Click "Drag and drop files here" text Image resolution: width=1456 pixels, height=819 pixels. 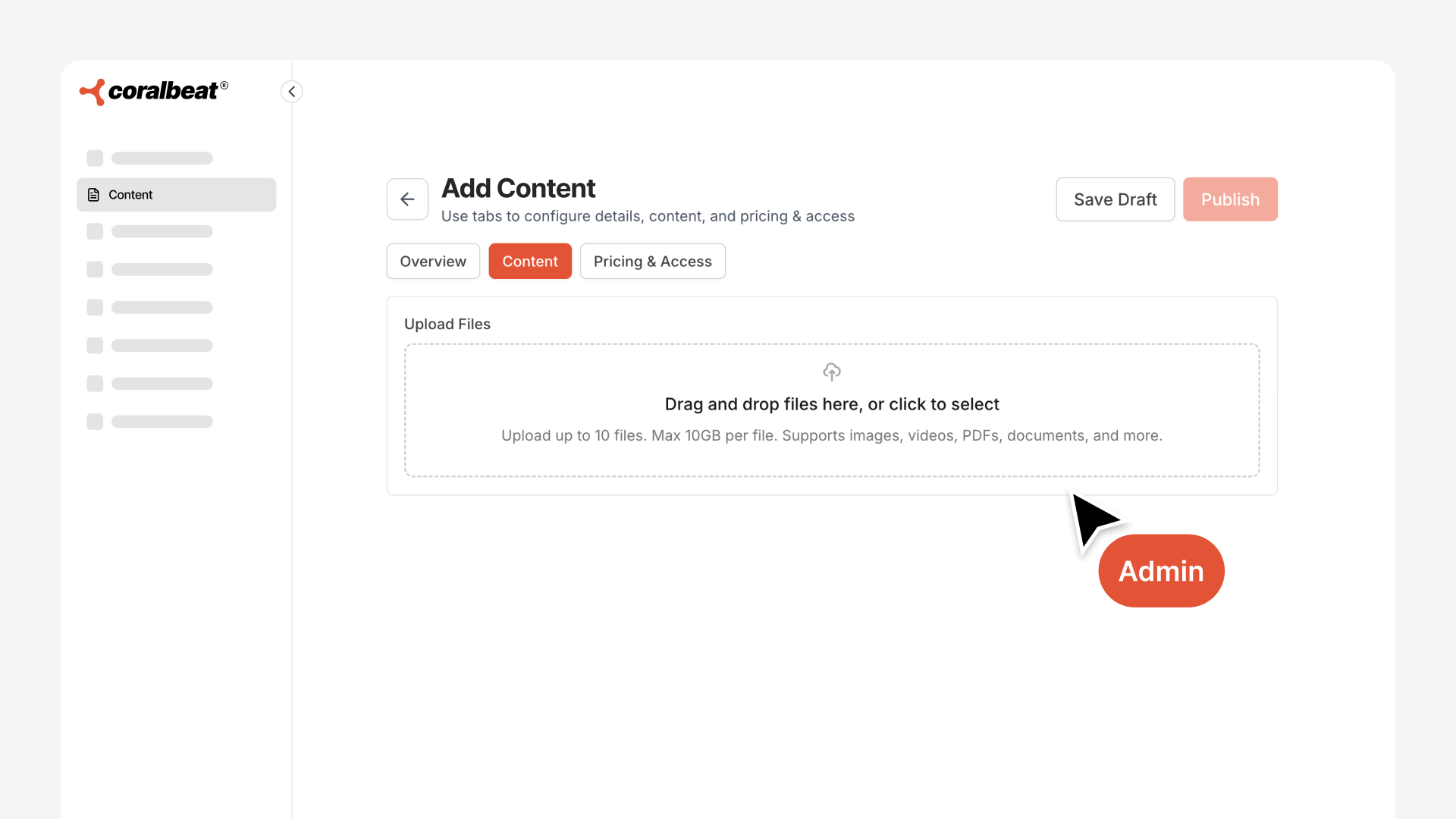coord(832,404)
